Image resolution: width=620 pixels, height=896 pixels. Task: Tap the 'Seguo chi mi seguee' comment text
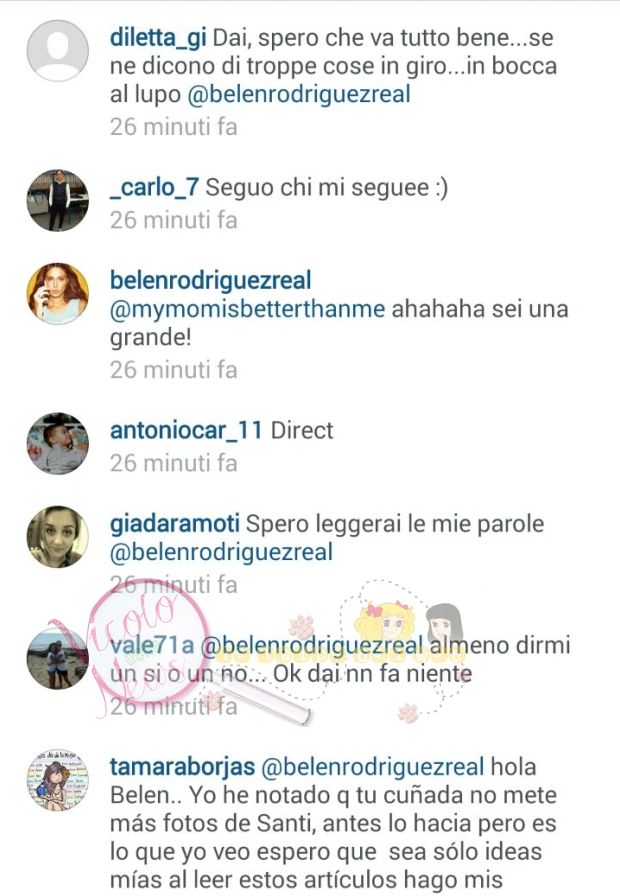(326, 188)
